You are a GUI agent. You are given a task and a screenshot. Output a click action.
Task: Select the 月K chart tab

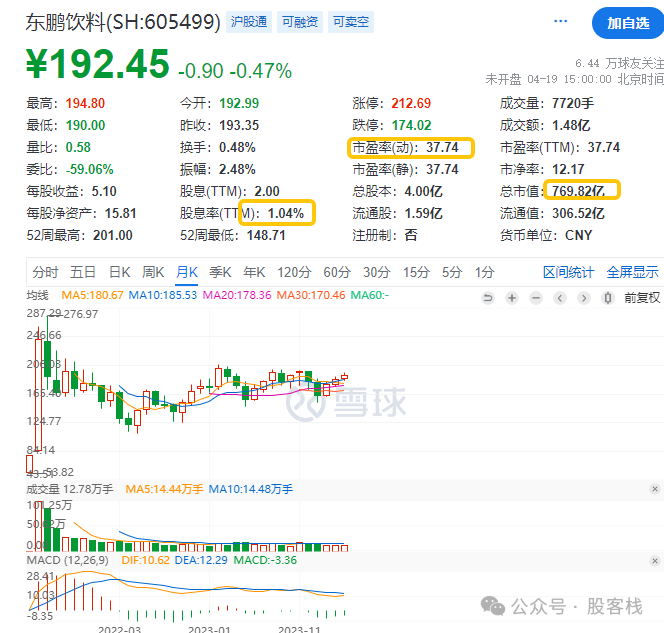[x=187, y=272]
